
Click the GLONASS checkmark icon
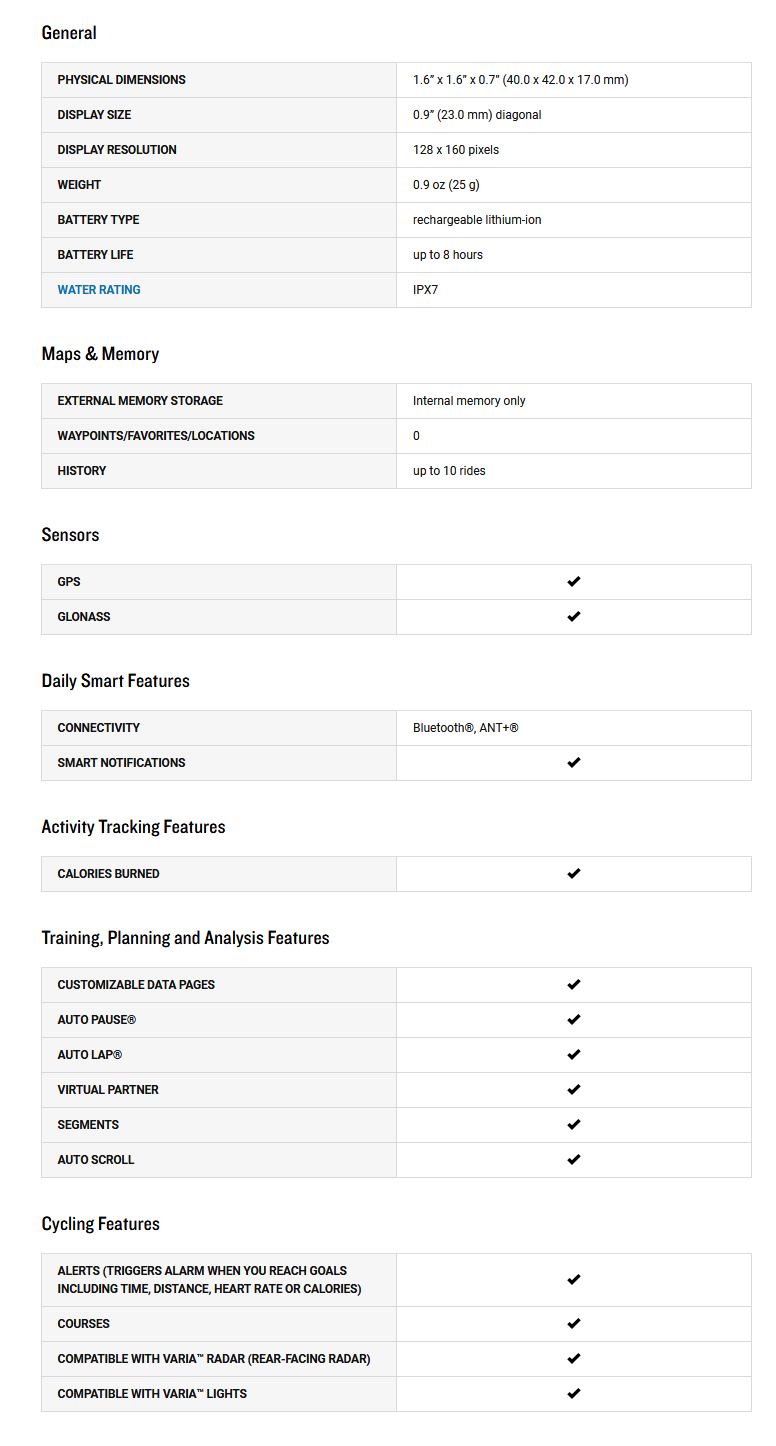(574, 617)
